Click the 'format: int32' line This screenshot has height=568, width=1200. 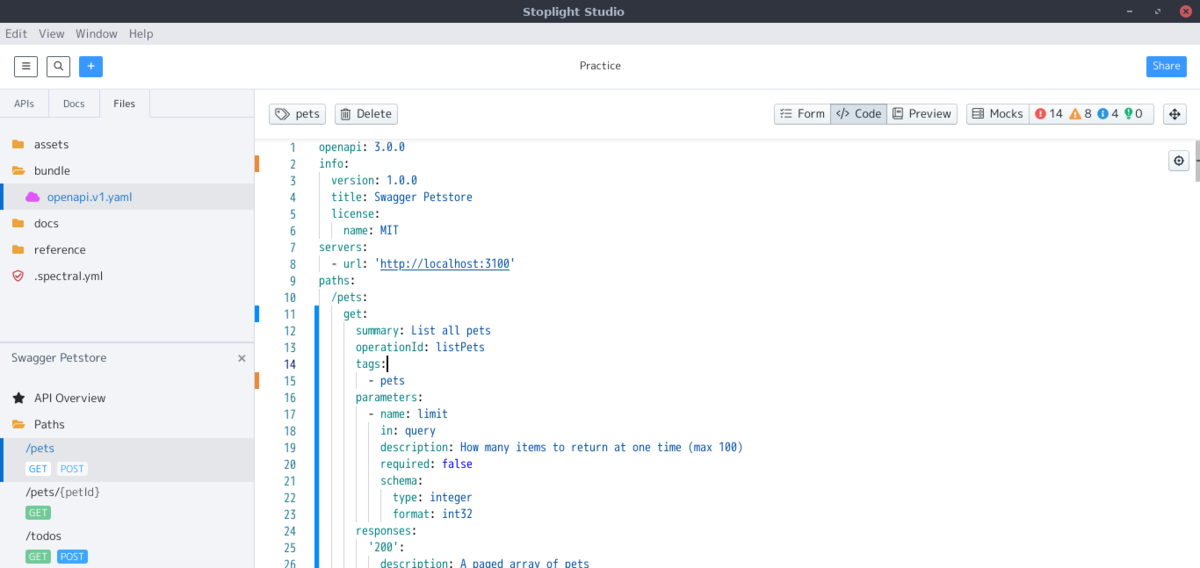432,514
